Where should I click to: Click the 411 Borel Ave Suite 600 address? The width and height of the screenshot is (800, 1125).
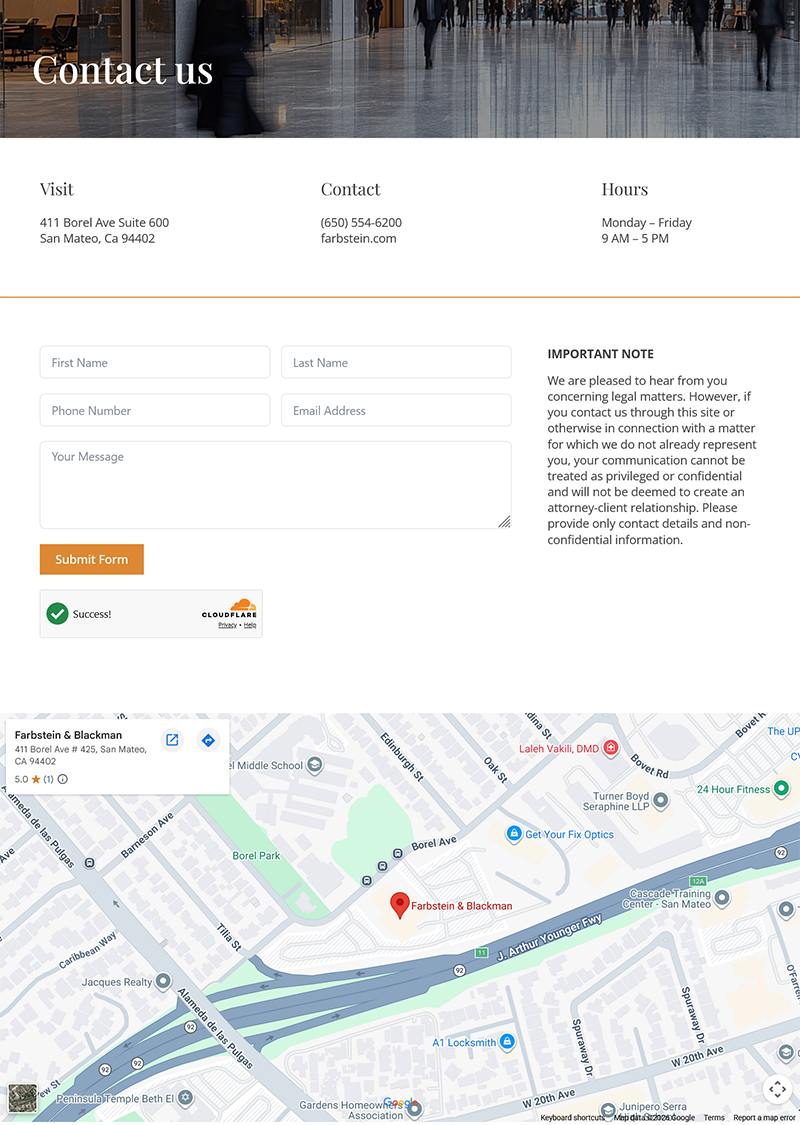[105, 222]
